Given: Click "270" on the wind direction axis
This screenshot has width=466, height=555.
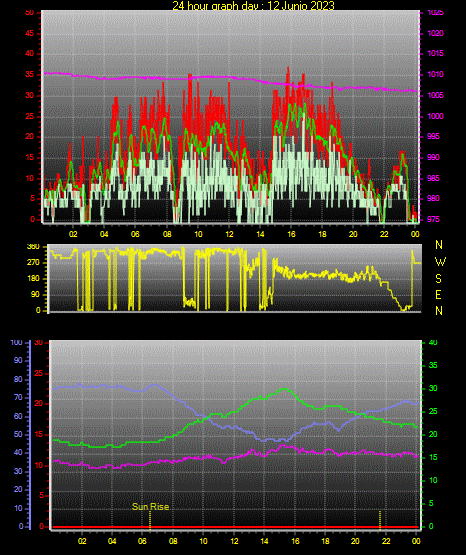Looking at the screenshot, I should click(33, 263).
